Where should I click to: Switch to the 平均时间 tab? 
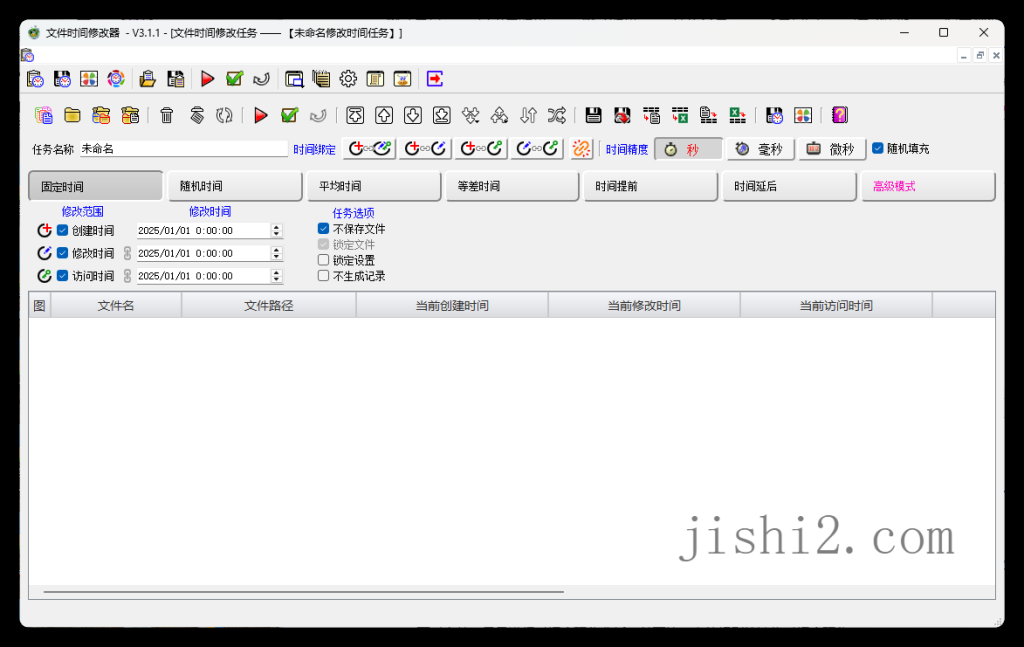[x=374, y=186]
